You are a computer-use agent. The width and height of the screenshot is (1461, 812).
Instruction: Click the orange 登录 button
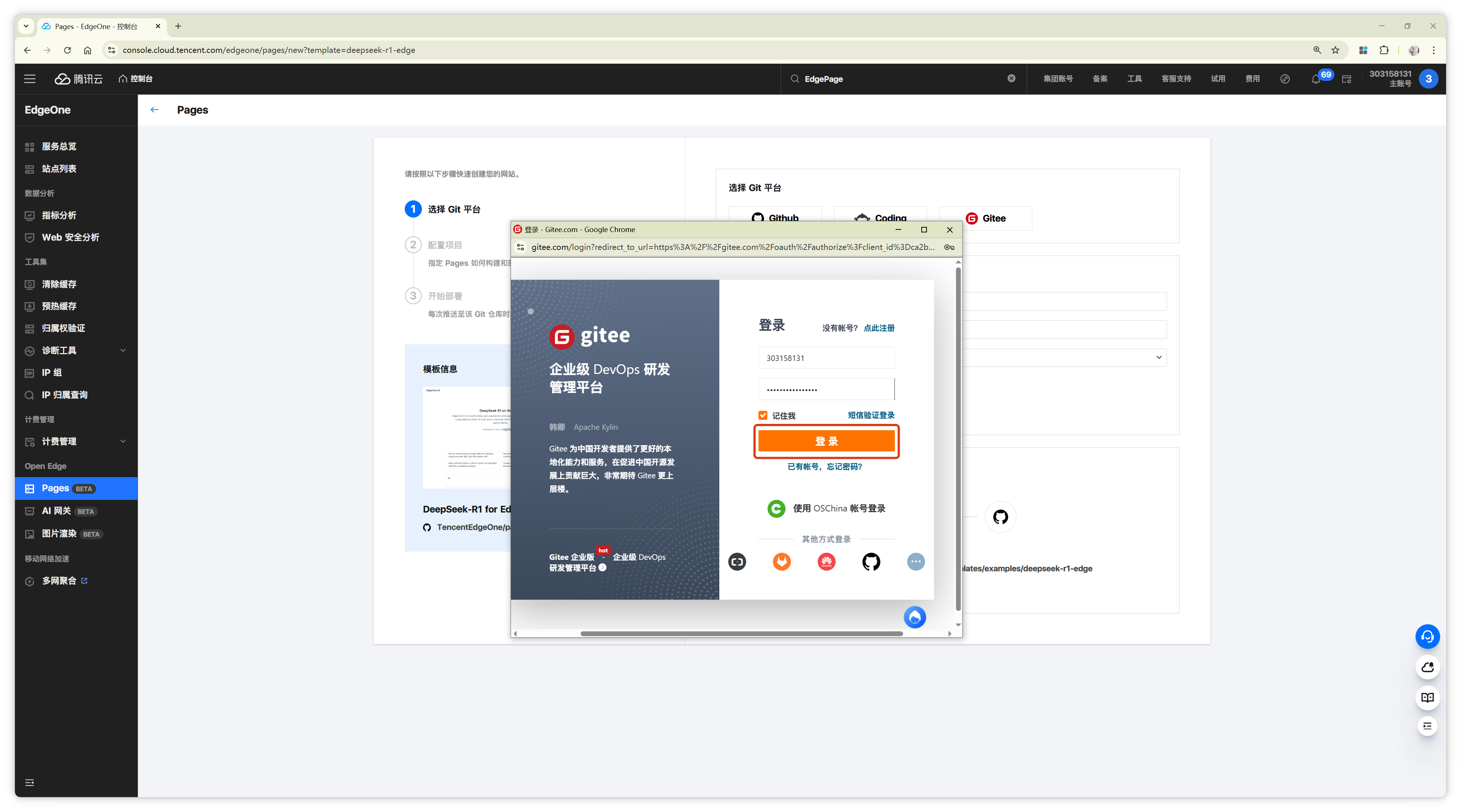point(826,441)
